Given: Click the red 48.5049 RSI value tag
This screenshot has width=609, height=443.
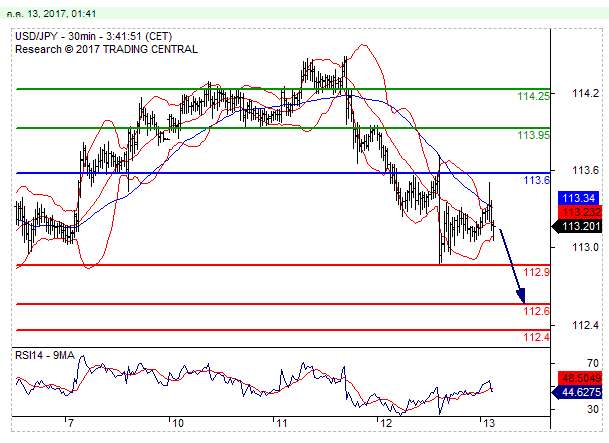Looking at the screenshot, I should [579, 378].
